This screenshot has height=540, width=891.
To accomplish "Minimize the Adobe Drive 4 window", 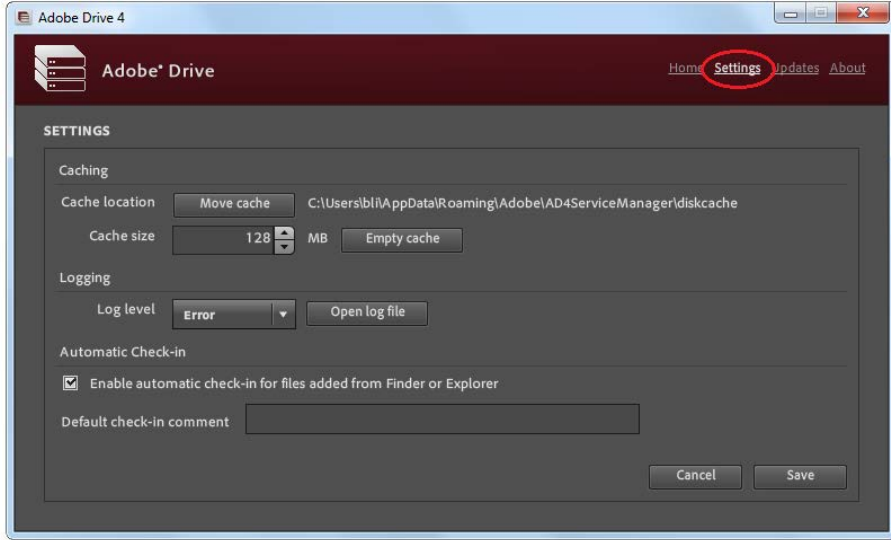I will click(790, 14).
